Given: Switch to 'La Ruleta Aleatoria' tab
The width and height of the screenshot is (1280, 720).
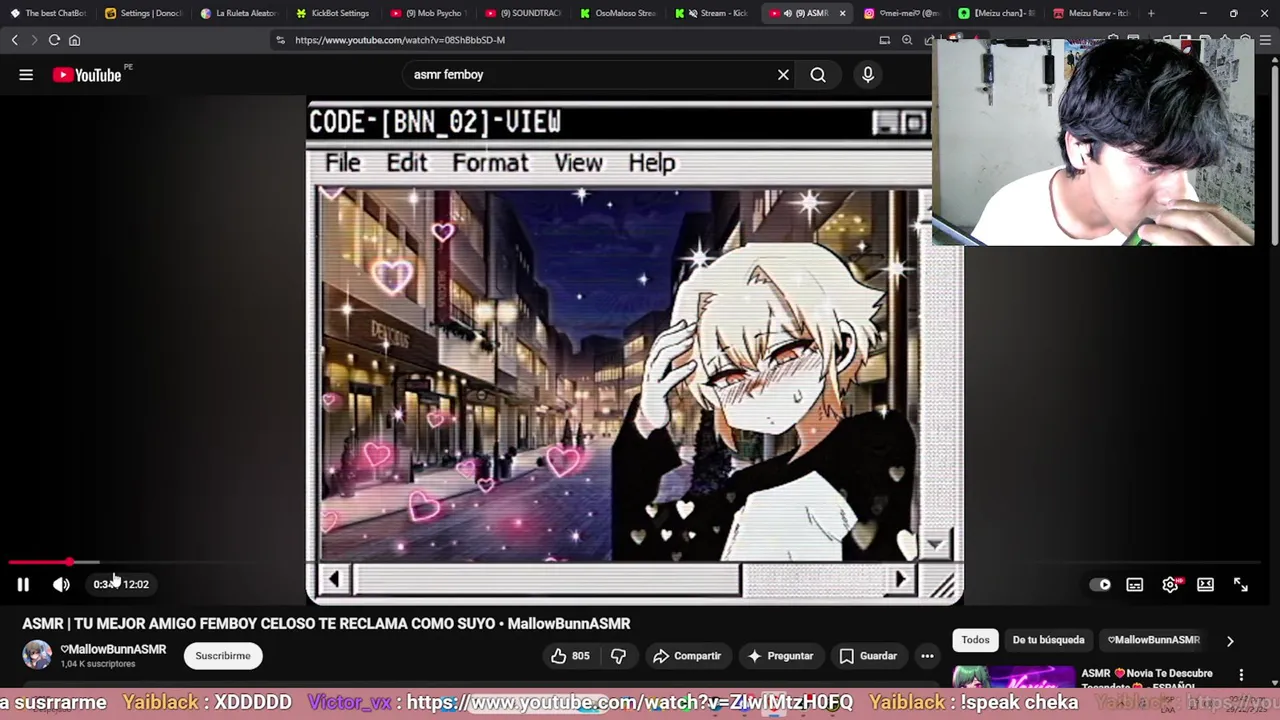Looking at the screenshot, I should [x=238, y=13].
